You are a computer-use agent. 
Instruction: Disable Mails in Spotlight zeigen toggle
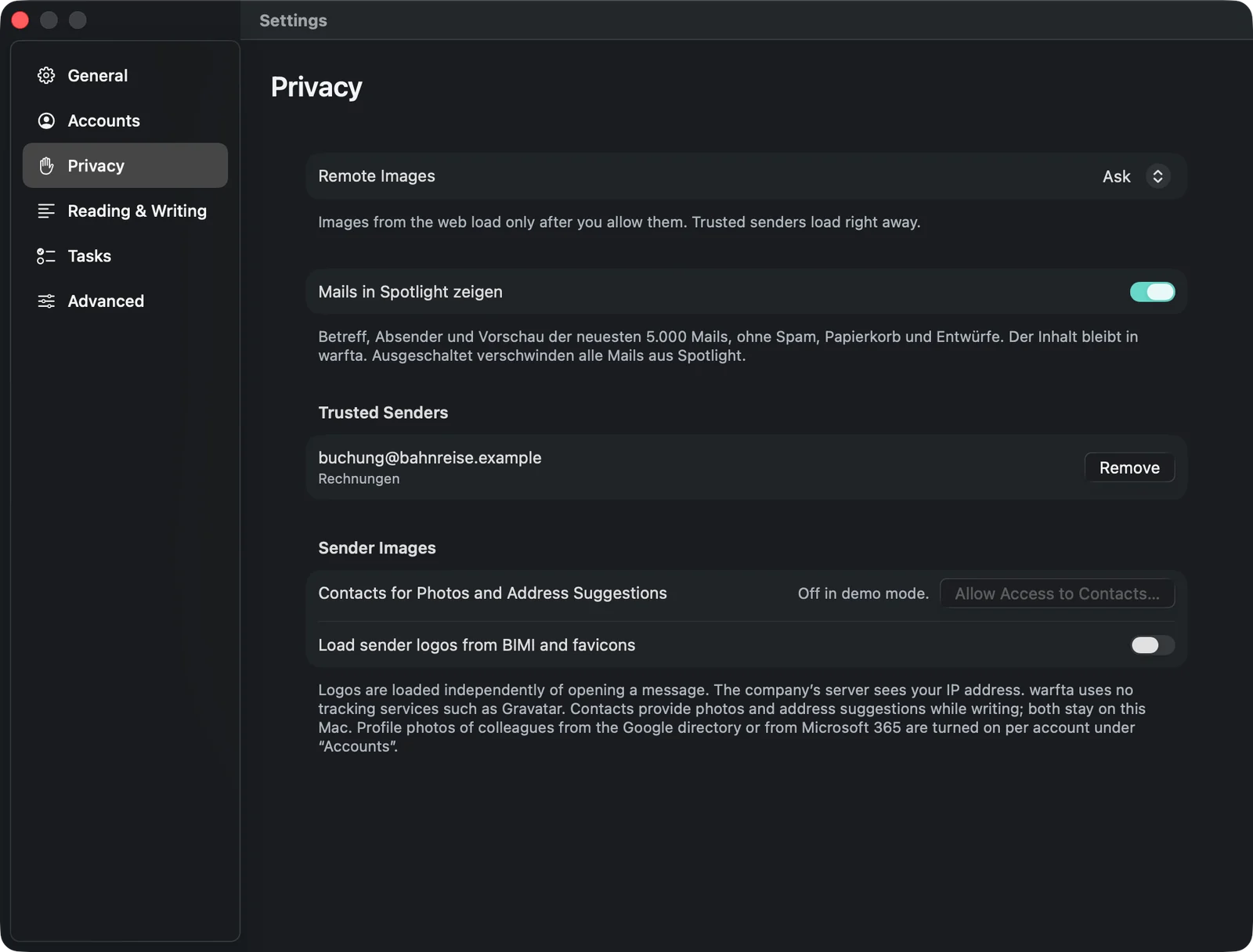[x=1152, y=292]
